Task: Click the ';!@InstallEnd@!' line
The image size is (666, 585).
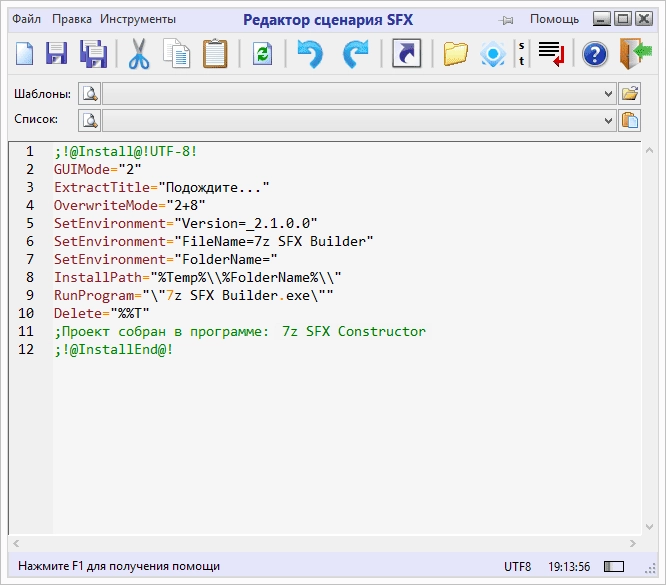Action: click(x=113, y=349)
